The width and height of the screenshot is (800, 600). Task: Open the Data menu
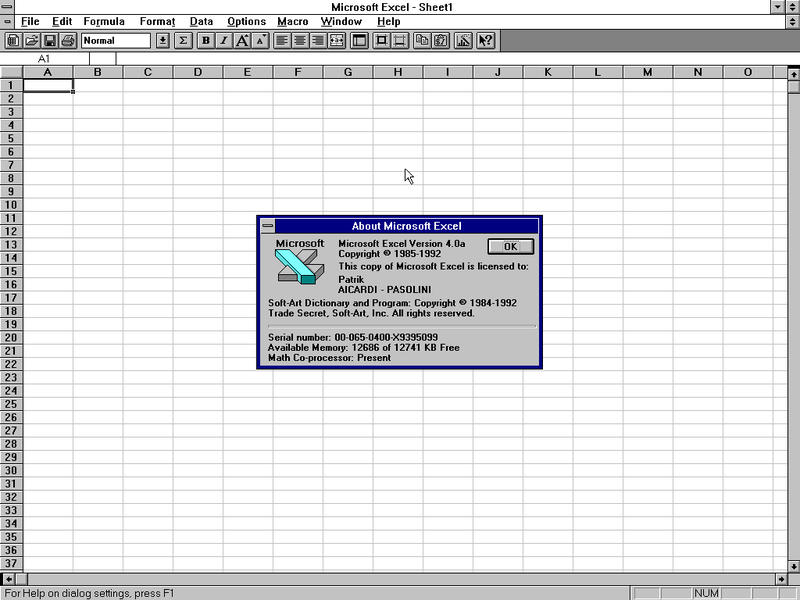click(201, 21)
